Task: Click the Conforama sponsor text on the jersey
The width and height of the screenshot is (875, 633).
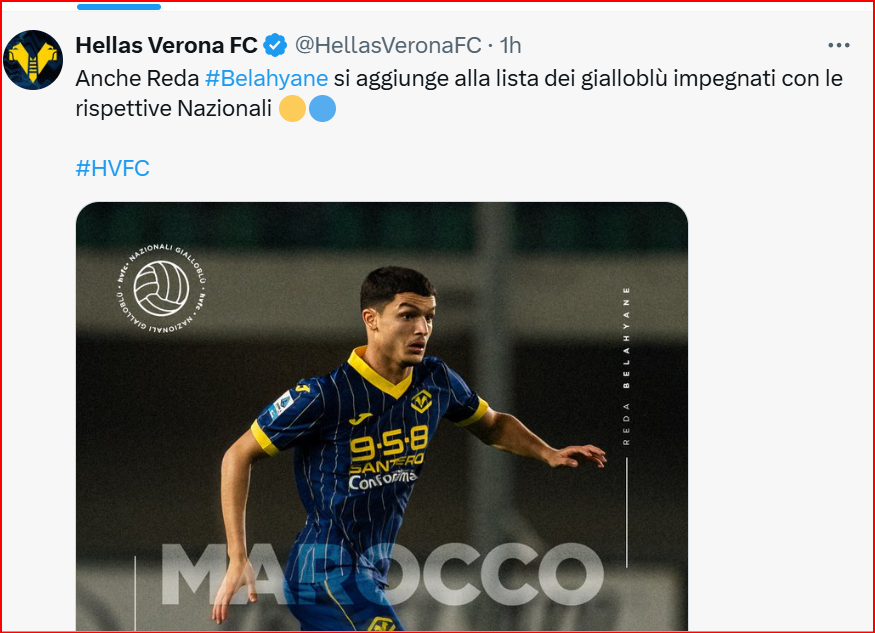Action: pos(382,479)
